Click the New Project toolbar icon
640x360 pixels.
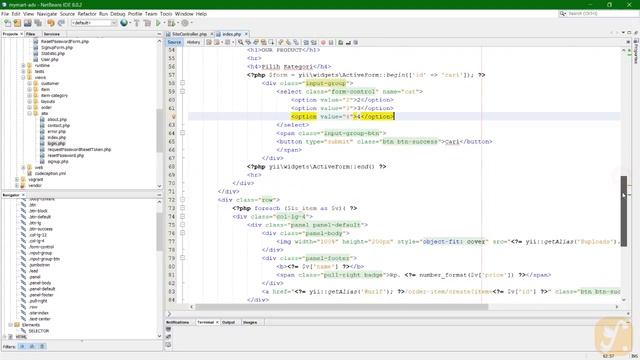18,23
